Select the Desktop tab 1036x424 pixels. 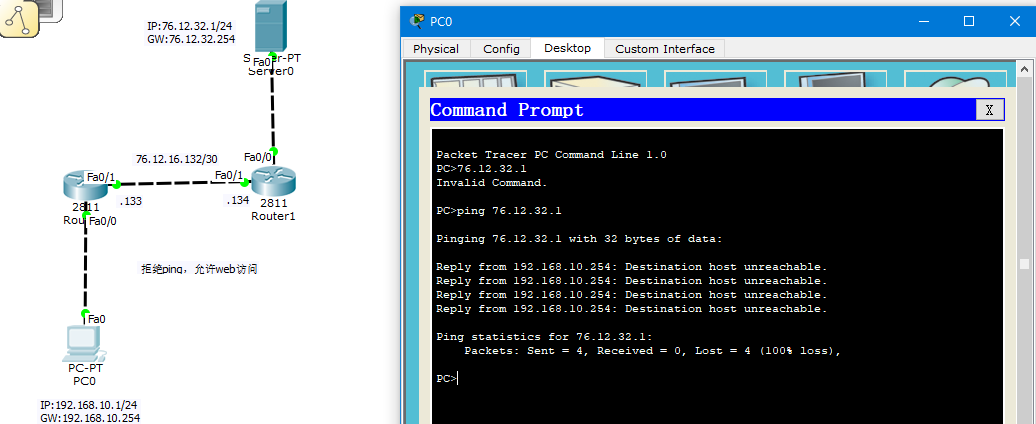[x=568, y=48]
